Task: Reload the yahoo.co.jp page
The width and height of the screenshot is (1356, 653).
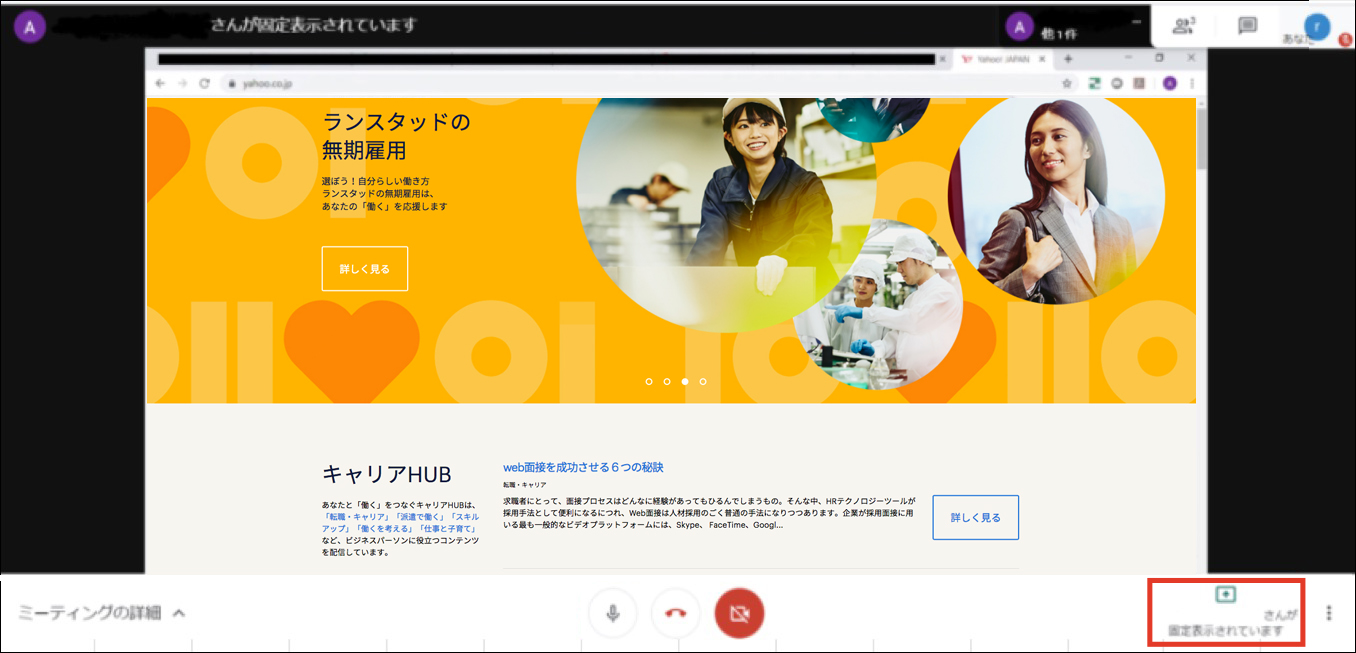Action: 204,84
